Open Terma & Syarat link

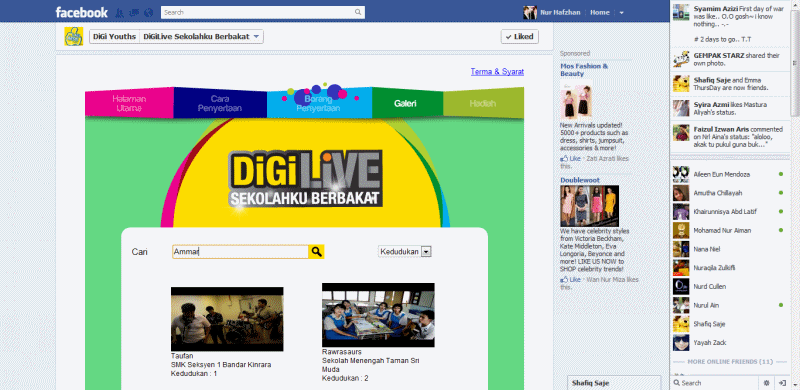497,72
